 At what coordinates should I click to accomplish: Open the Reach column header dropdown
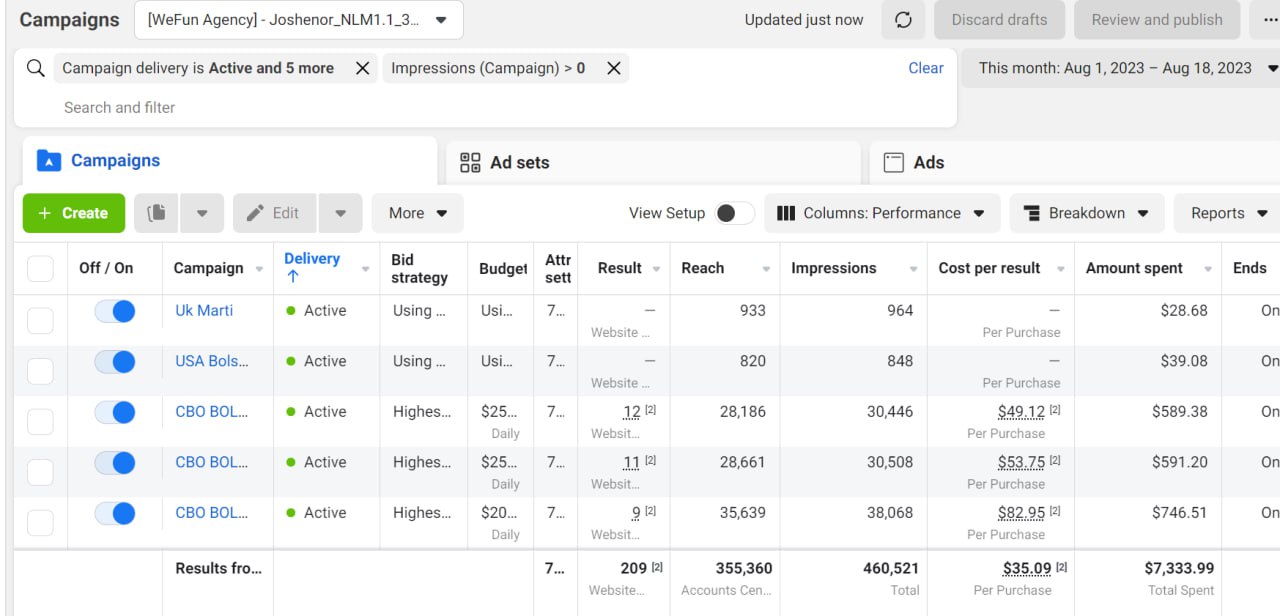click(x=766, y=269)
